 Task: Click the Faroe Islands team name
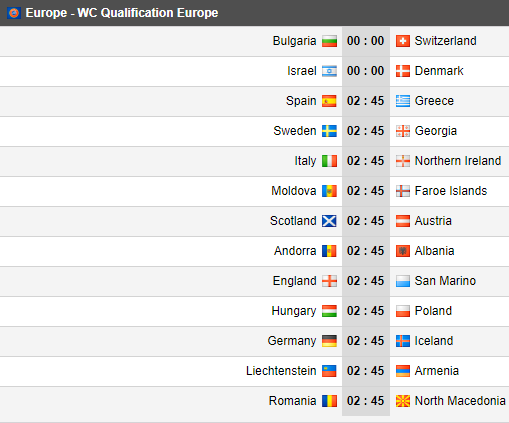click(x=451, y=191)
